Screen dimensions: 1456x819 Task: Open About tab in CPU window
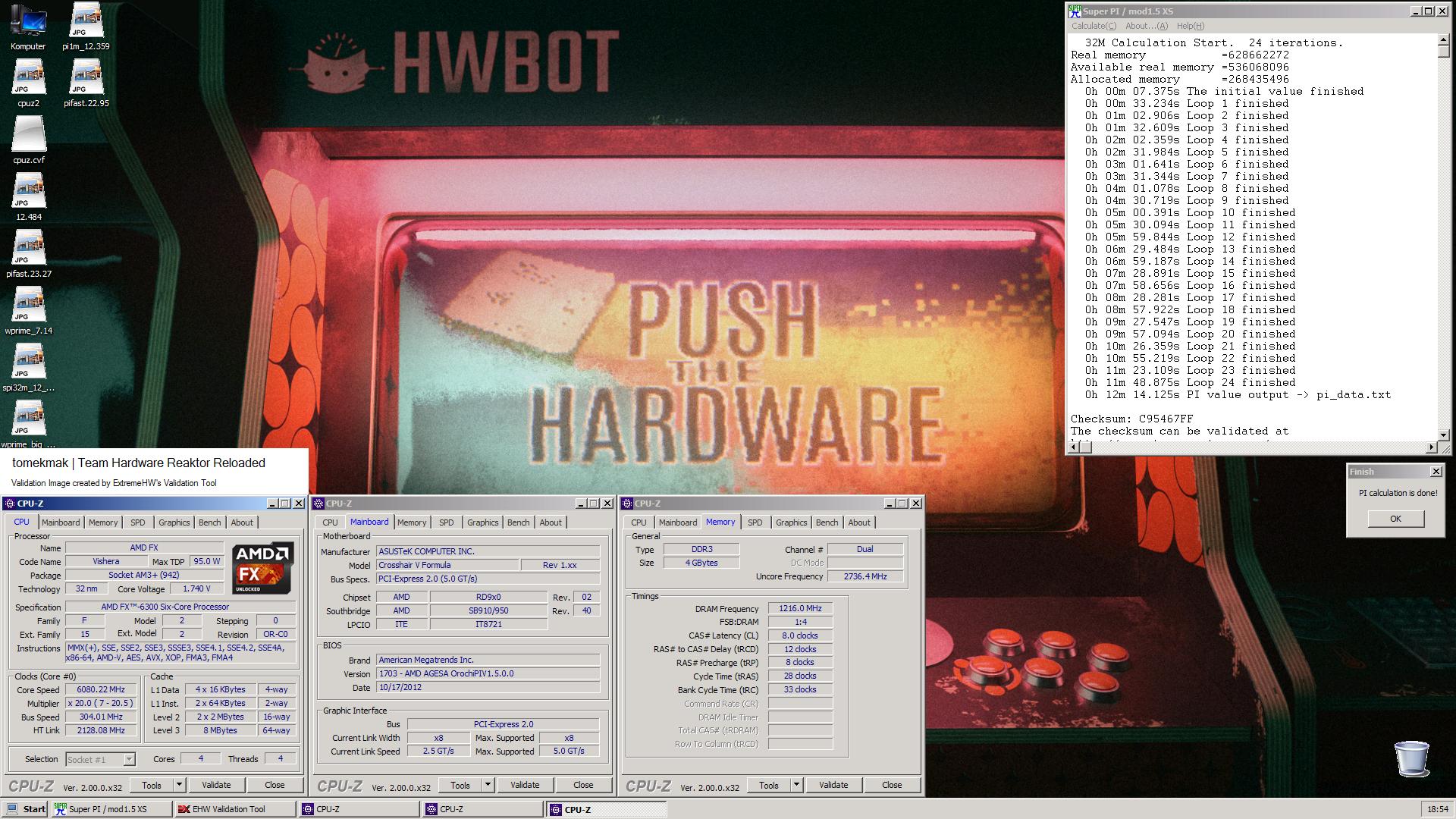[x=242, y=522]
